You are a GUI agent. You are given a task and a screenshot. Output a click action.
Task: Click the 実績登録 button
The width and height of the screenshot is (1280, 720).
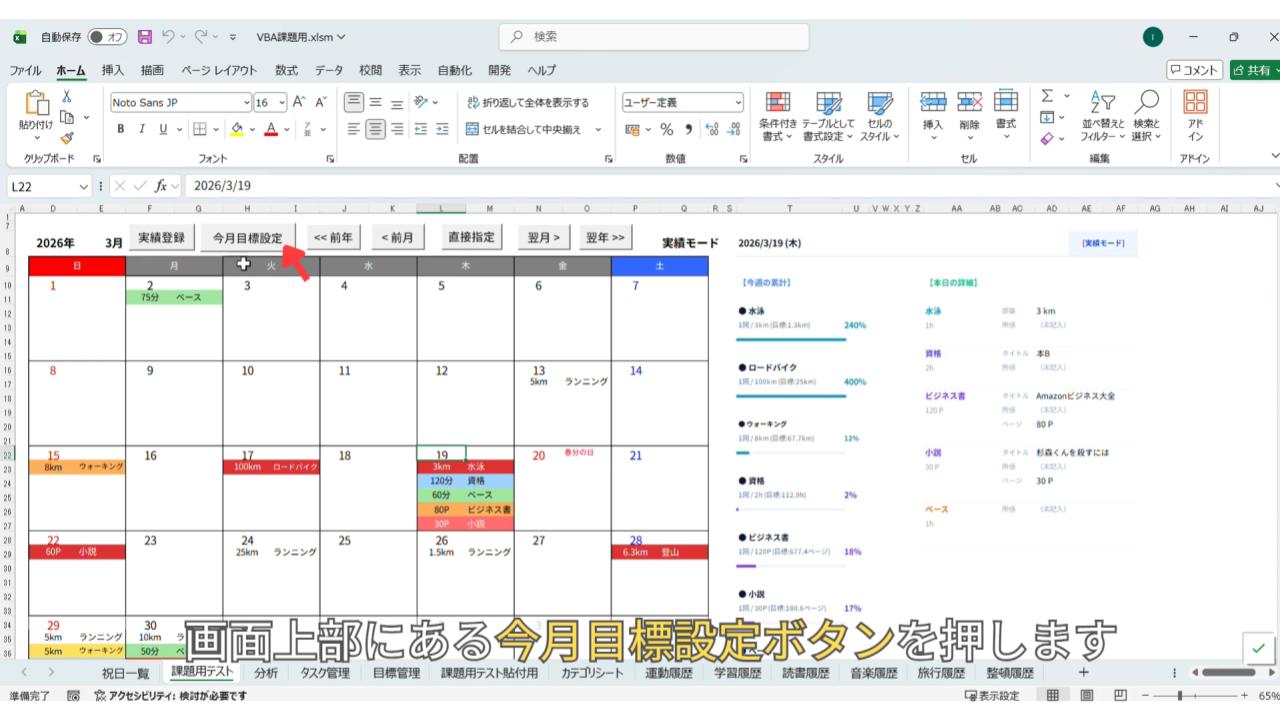pyautogui.click(x=160, y=237)
